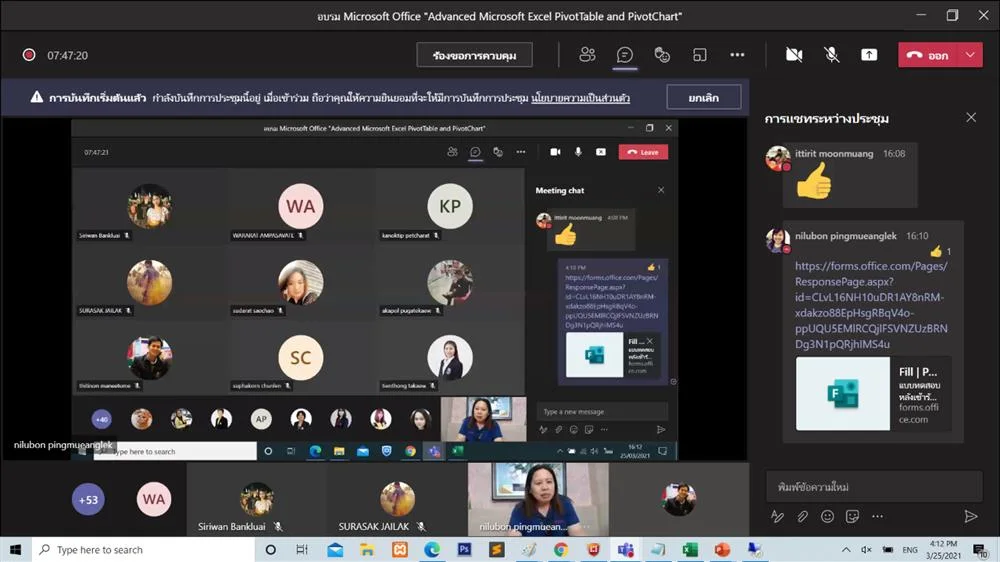The width and height of the screenshot is (1000, 562).
Task: Close the meeting chat side panel
Action: pos(971,117)
